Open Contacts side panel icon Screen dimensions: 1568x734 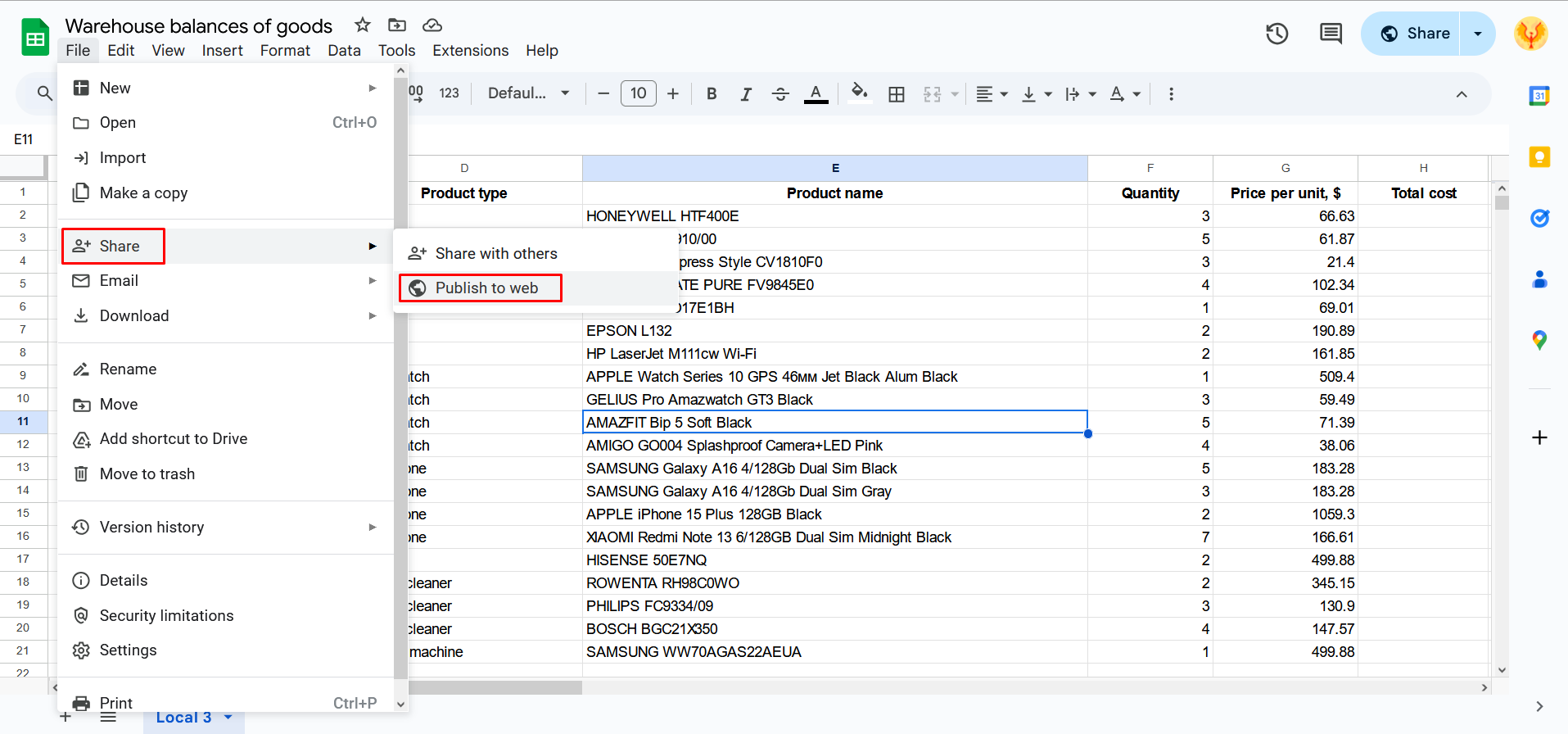[x=1539, y=279]
